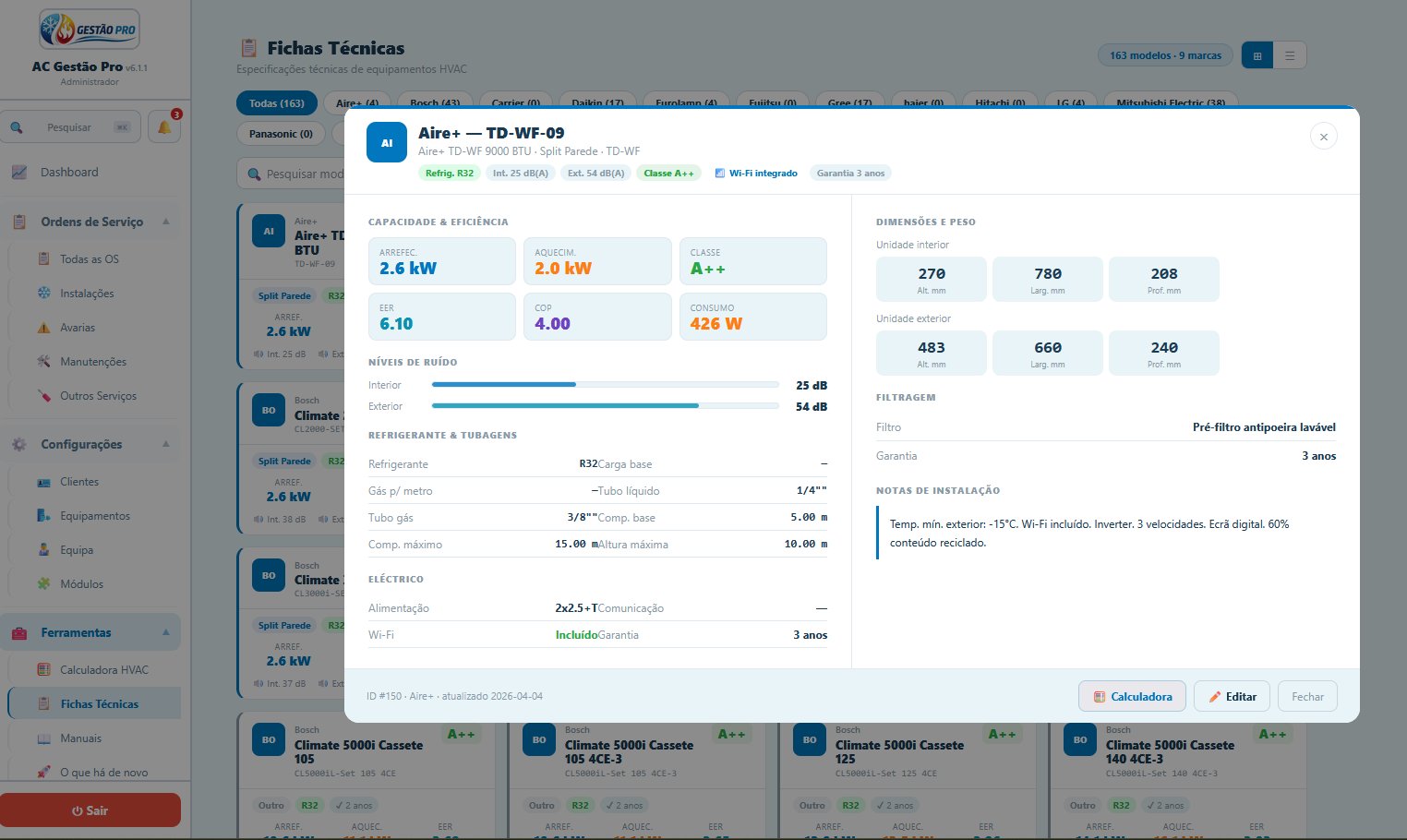Select the Todas (163) brand filter
The width and height of the screenshot is (1407, 840).
click(277, 103)
